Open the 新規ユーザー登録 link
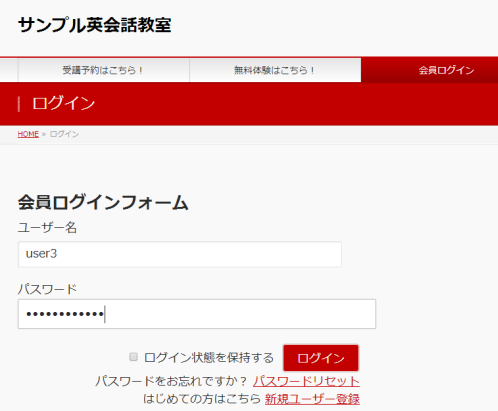The height and width of the screenshot is (411, 498). [312, 399]
